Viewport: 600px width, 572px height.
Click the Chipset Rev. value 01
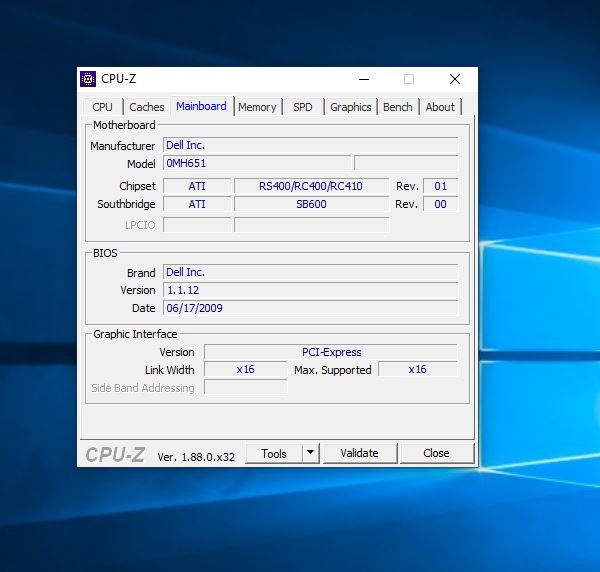point(440,186)
